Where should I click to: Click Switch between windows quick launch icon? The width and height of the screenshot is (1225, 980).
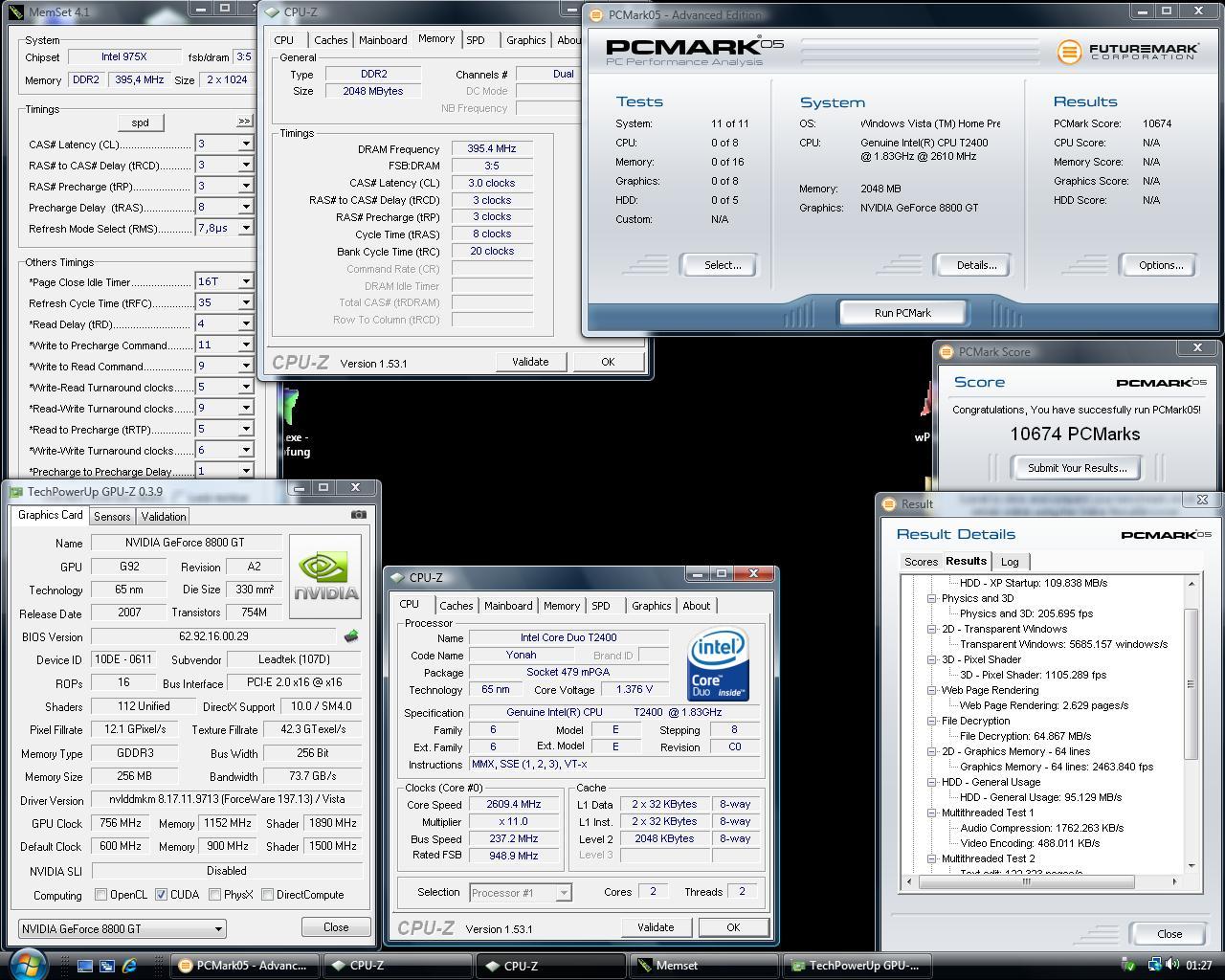(107, 966)
